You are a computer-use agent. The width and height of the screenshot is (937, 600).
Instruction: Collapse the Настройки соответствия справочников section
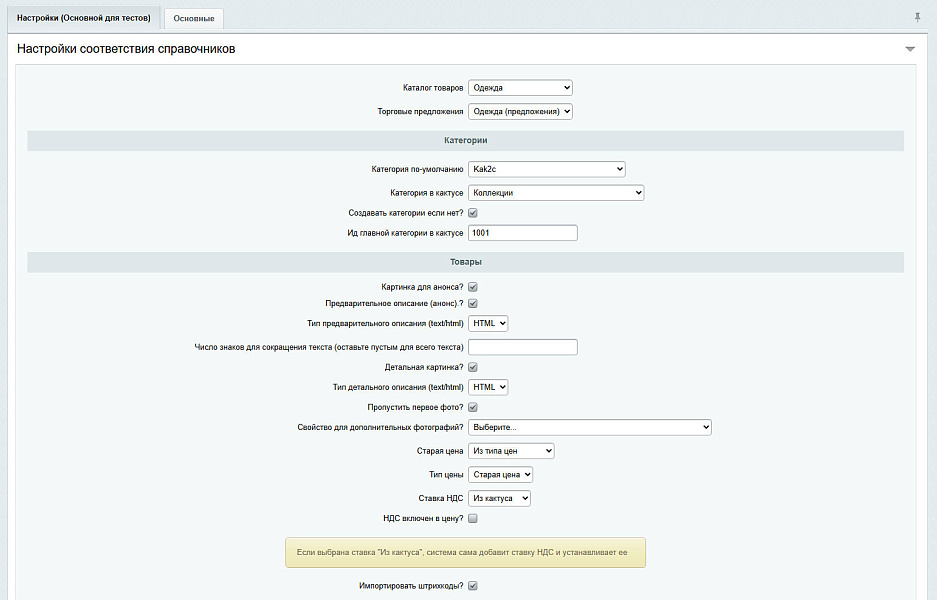[x=910, y=49]
